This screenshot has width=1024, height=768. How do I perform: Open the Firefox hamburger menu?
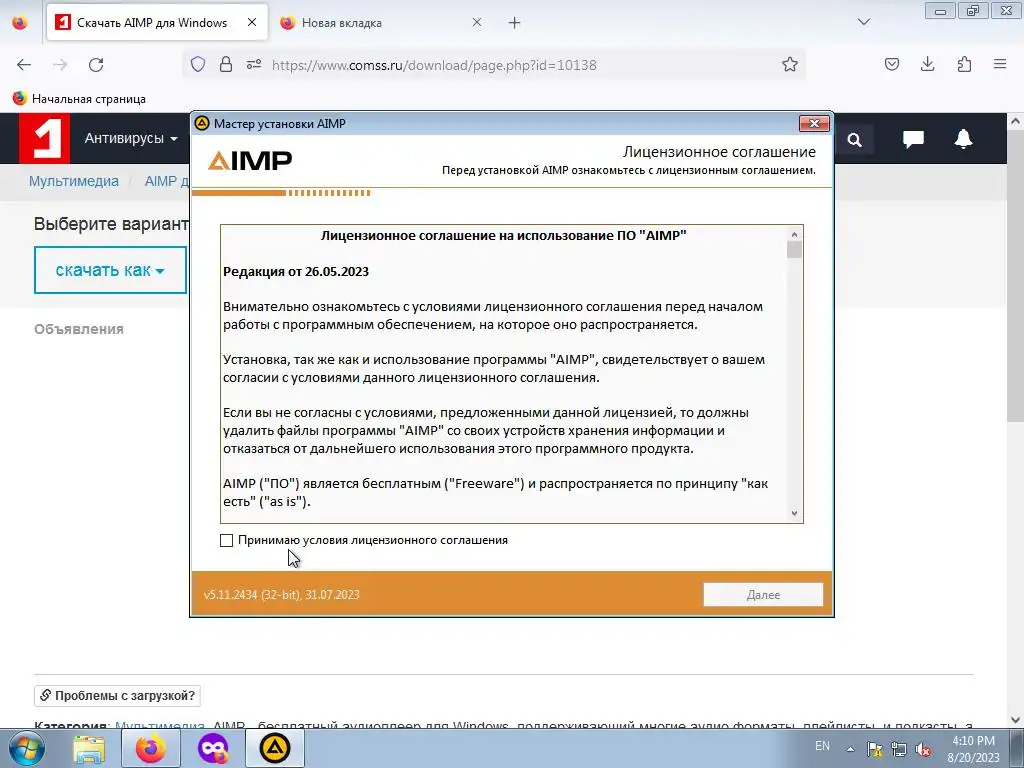click(x=1000, y=65)
